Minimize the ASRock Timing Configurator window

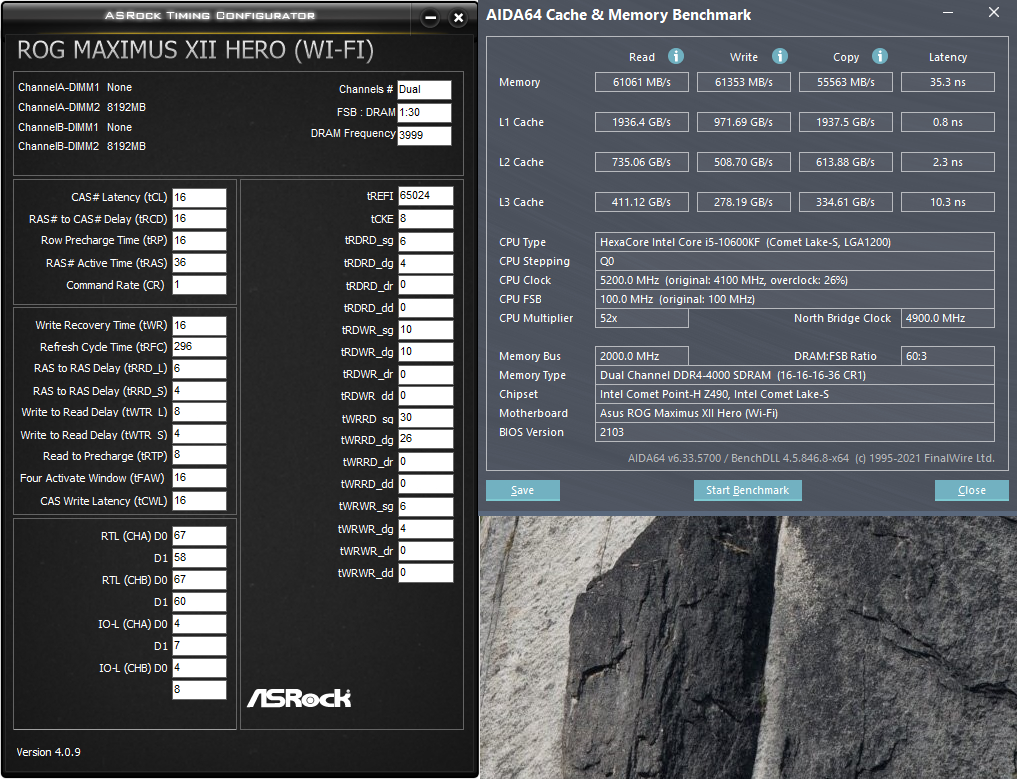pyautogui.click(x=430, y=18)
